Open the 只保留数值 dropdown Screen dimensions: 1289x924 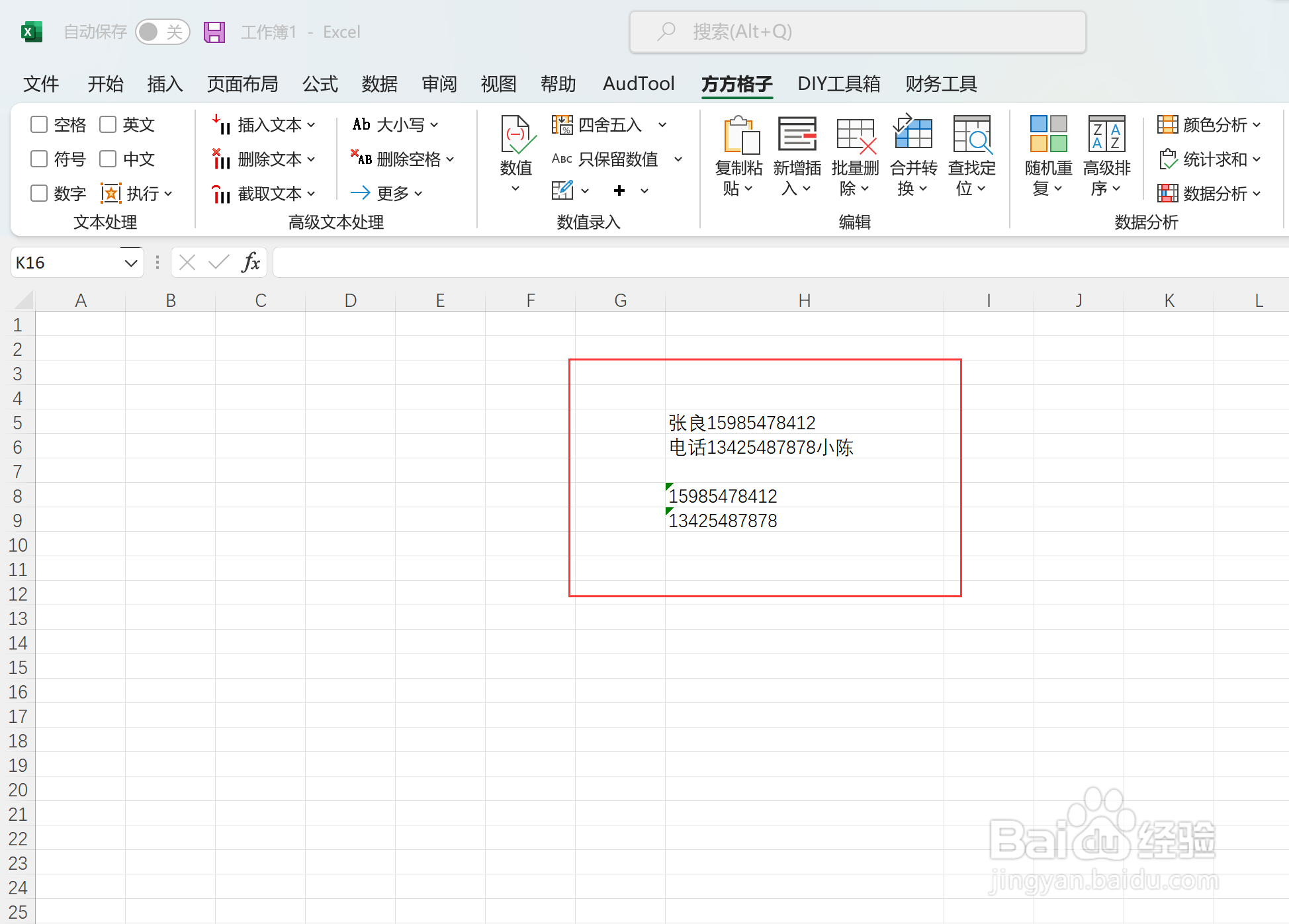(x=678, y=159)
